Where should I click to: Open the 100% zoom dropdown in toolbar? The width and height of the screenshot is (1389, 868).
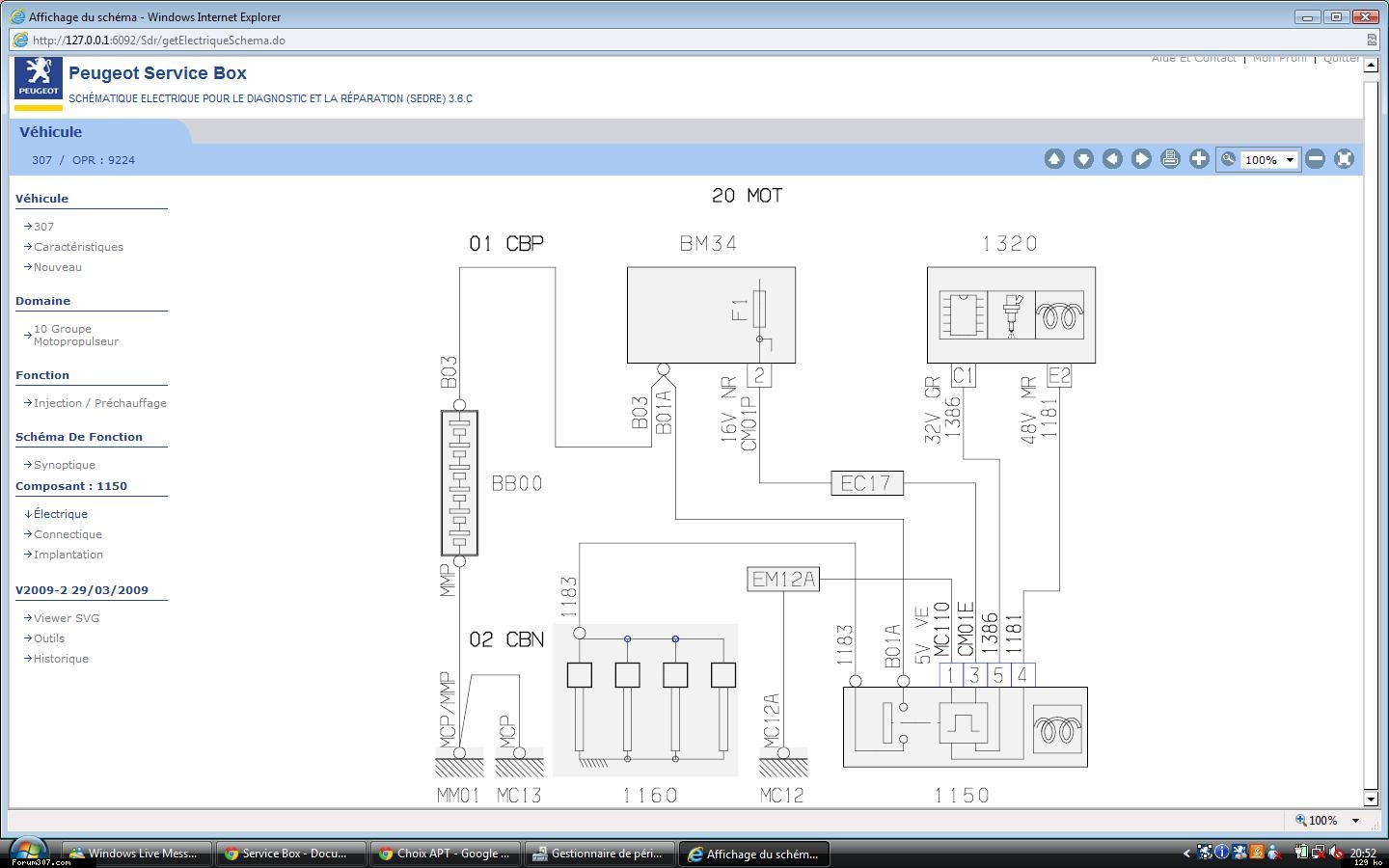[1289, 160]
